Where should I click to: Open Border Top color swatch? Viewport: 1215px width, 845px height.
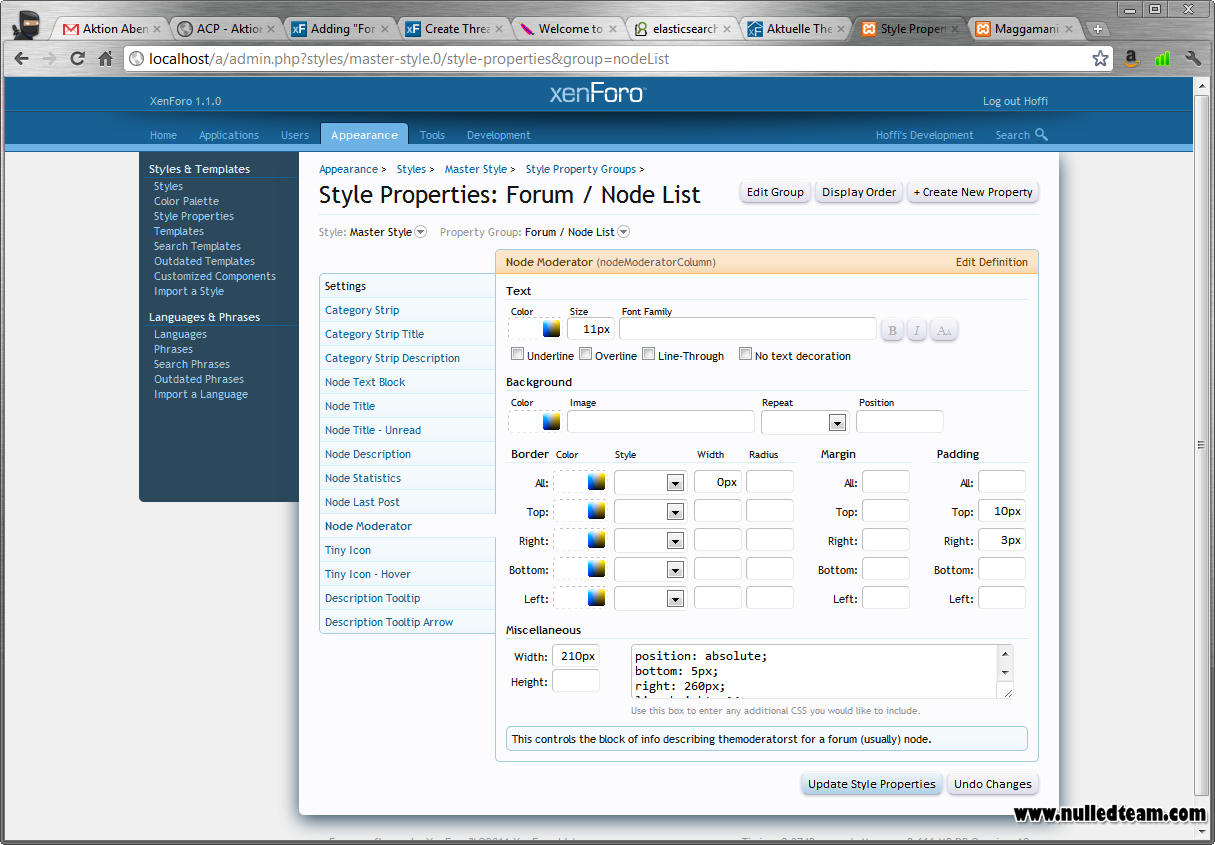tap(597, 511)
